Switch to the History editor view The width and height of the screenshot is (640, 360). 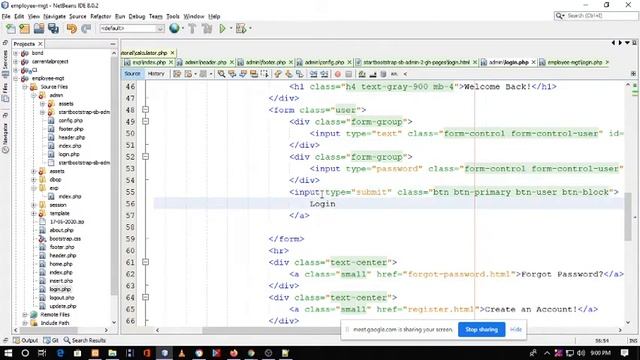156,74
